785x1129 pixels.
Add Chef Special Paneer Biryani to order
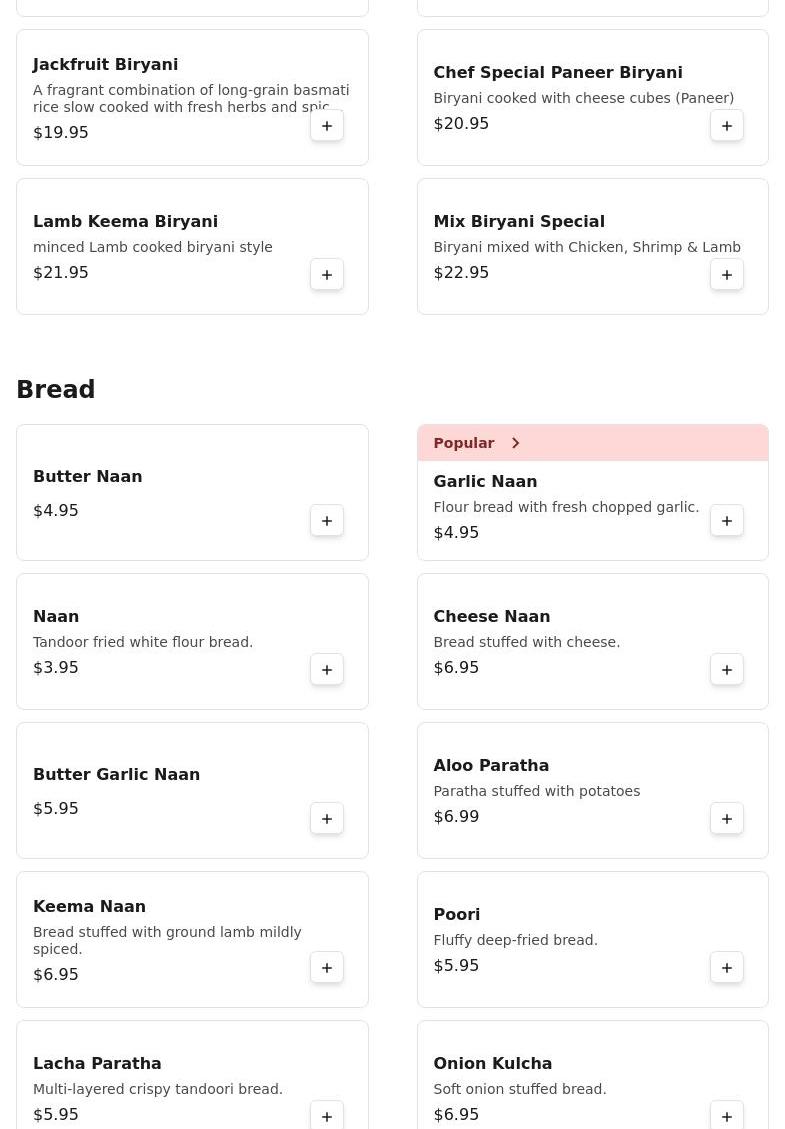[727, 126]
